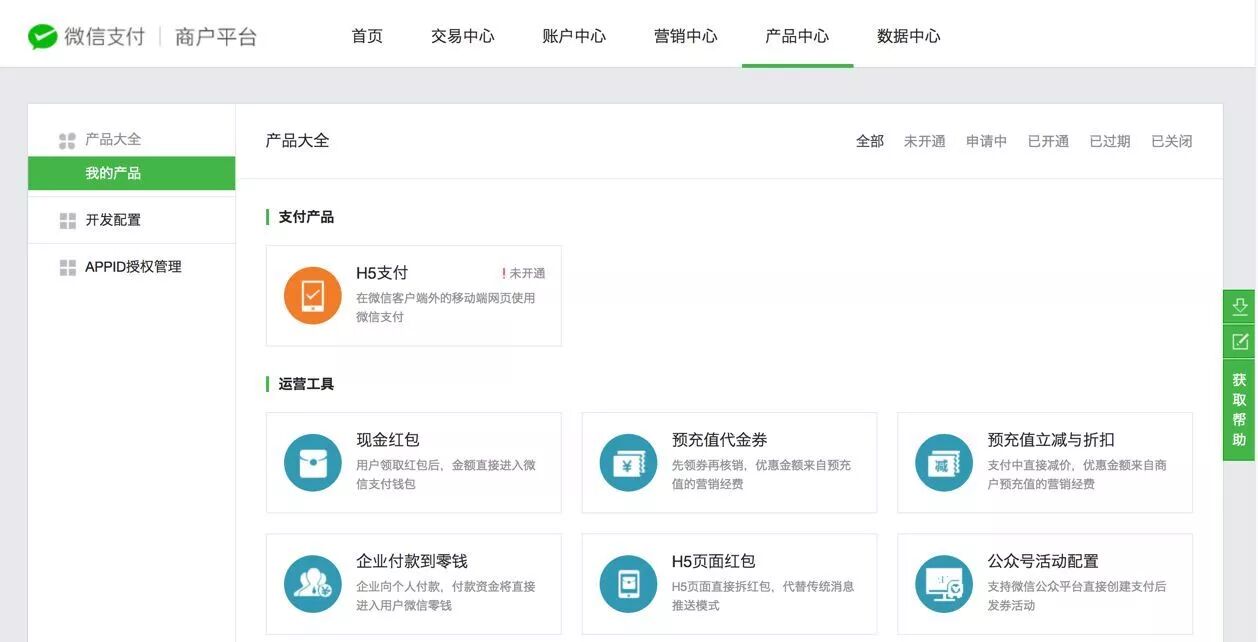Viewport: 1258px width, 642px height.
Task: Expand the 开发配置 sidebar section
Action: pyautogui.click(x=115, y=219)
